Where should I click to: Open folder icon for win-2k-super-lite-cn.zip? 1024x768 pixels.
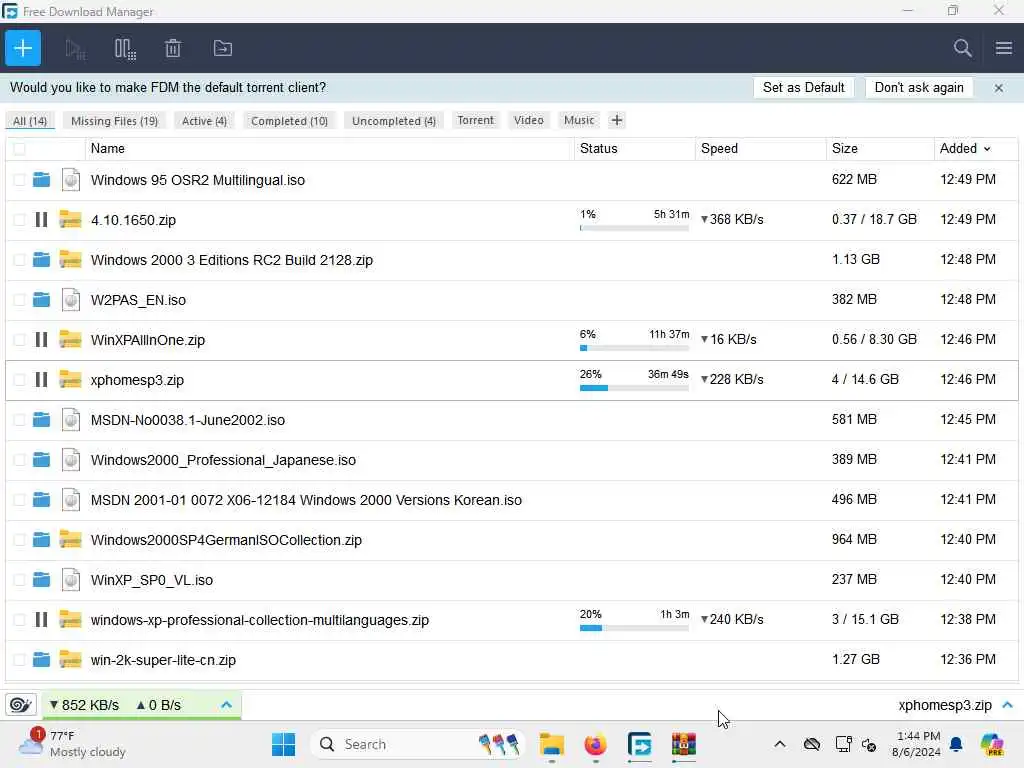tap(41, 660)
